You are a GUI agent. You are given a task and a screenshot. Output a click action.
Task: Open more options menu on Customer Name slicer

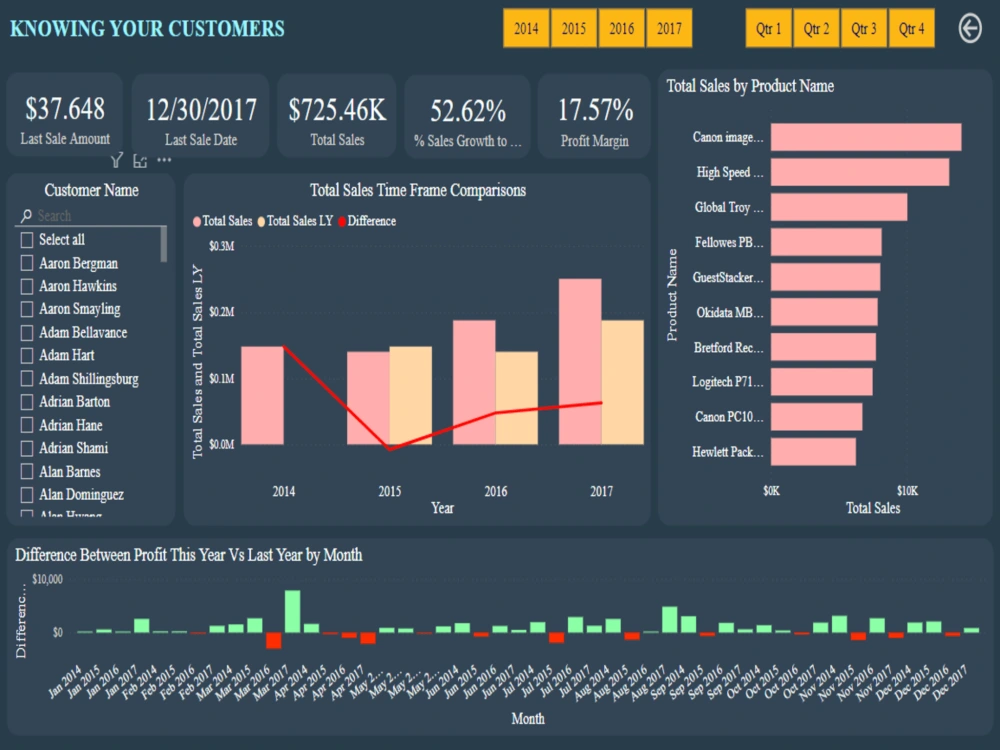point(163,160)
